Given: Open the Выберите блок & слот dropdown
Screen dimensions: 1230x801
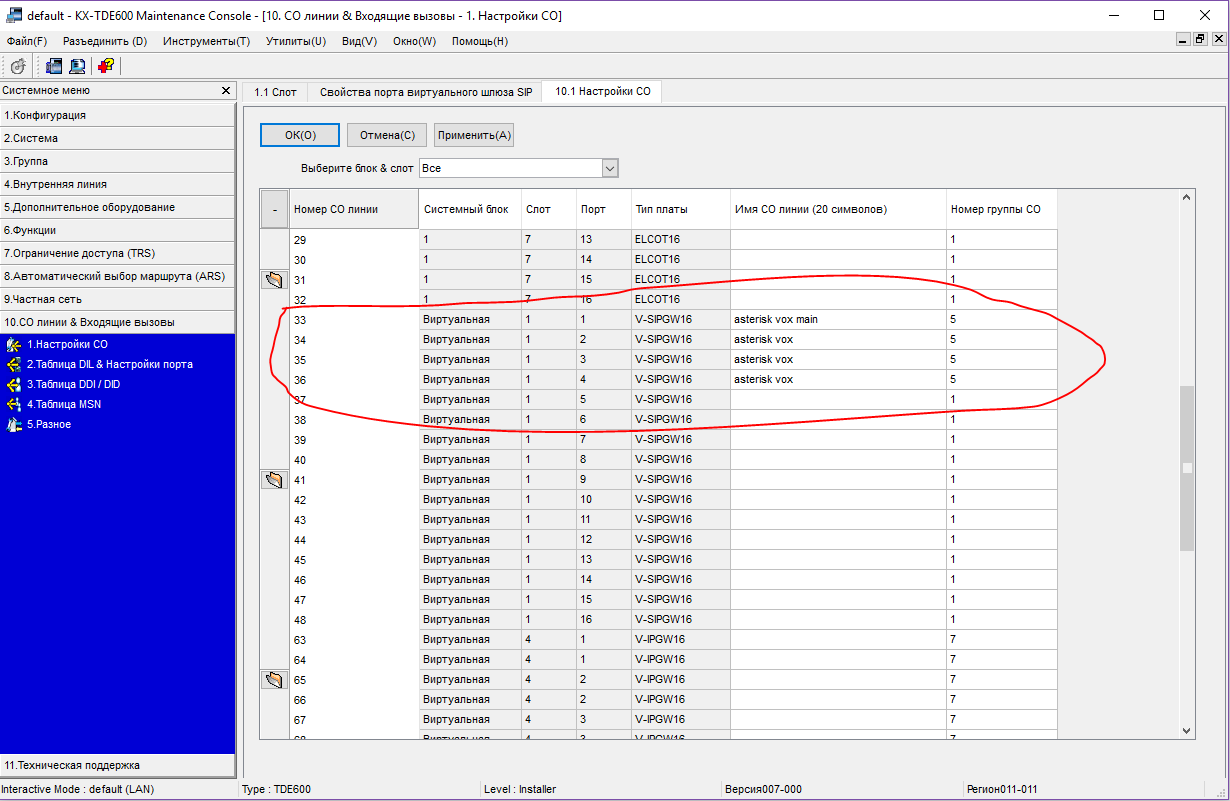Looking at the screenshot, I should click(x=610, y=168).
